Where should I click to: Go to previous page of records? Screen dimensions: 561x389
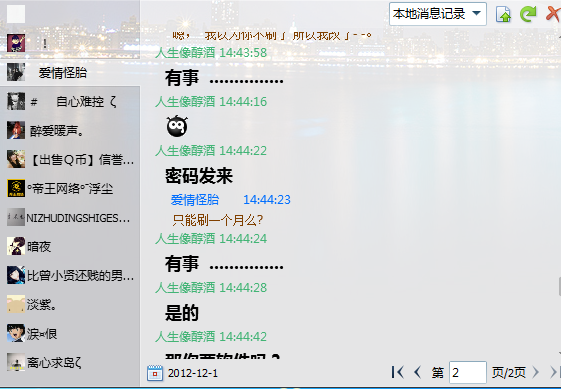(417, 372)
